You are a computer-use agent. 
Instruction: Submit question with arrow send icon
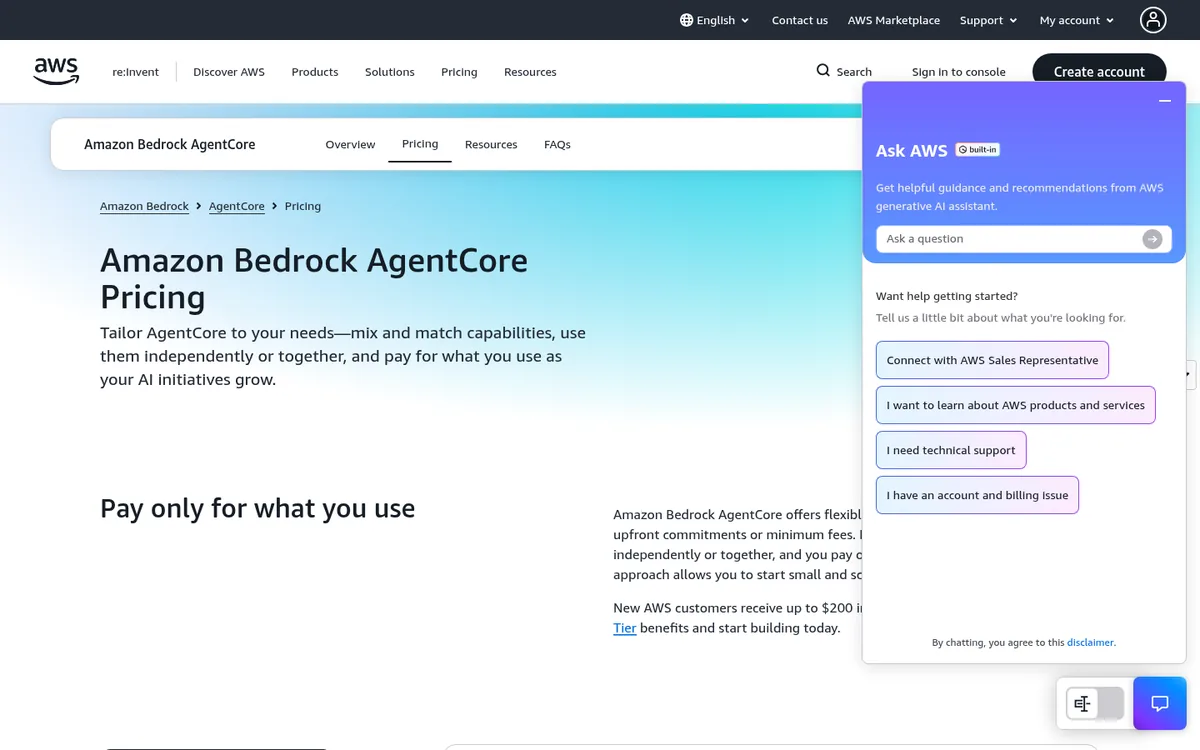(1153, 239)
